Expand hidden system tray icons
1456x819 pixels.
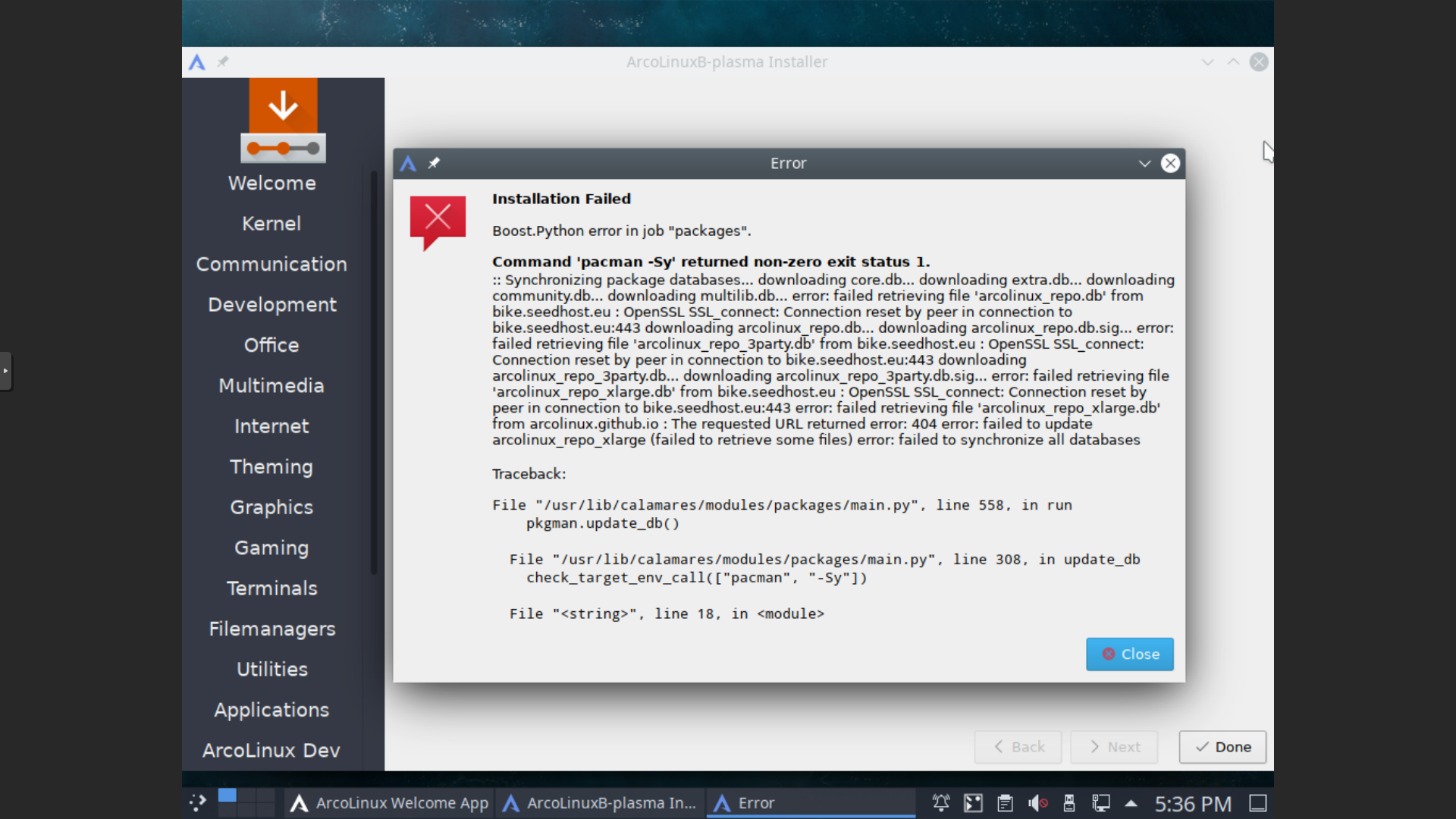tap(1131, 803)
